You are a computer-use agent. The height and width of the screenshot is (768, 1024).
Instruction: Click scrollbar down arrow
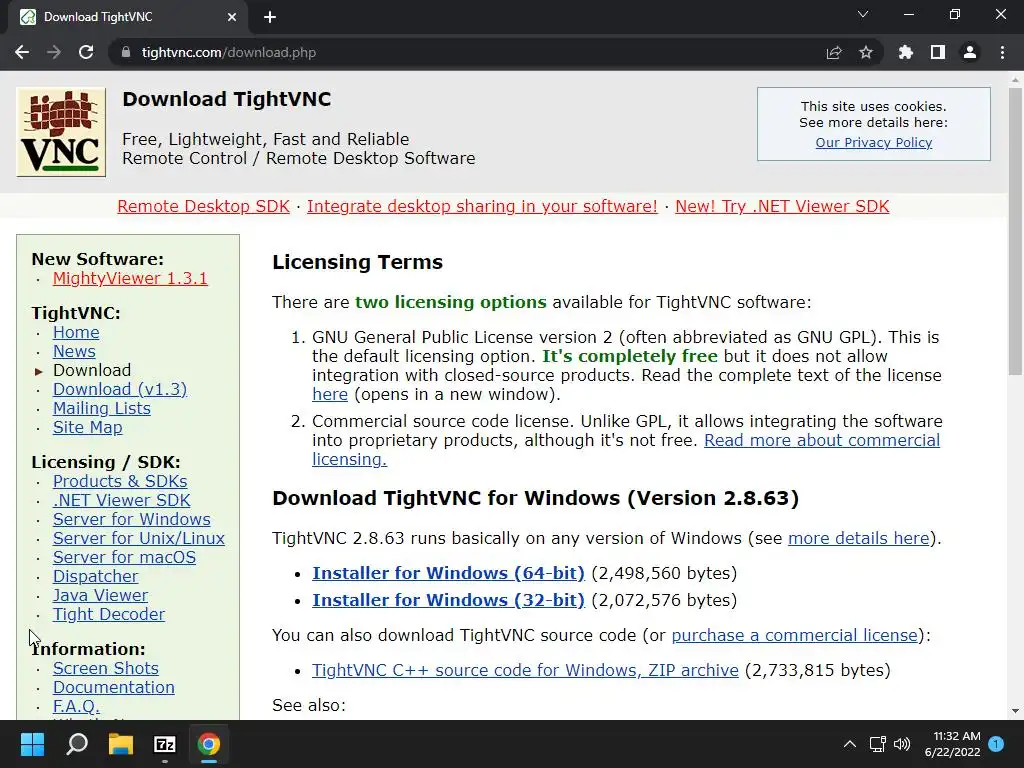tap(1015, 711)
